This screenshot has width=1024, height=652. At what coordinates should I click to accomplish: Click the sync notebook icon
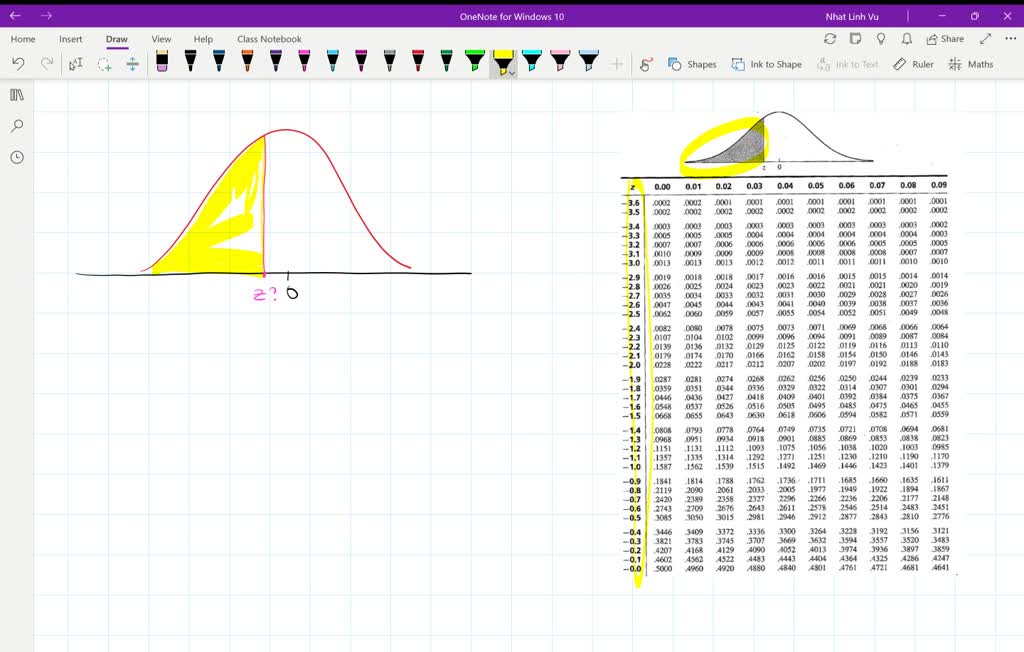(x=829, y=38)
